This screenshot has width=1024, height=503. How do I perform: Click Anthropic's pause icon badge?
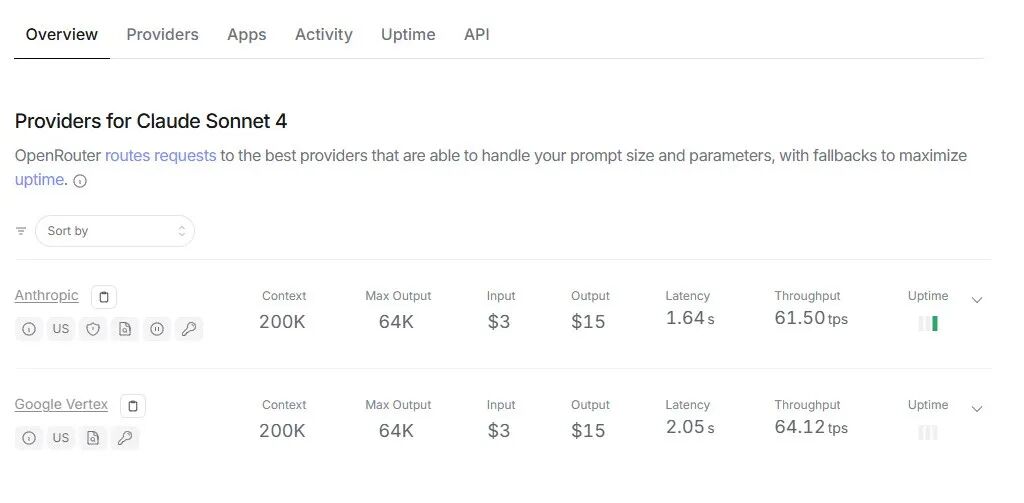click(x=156, y=329)
